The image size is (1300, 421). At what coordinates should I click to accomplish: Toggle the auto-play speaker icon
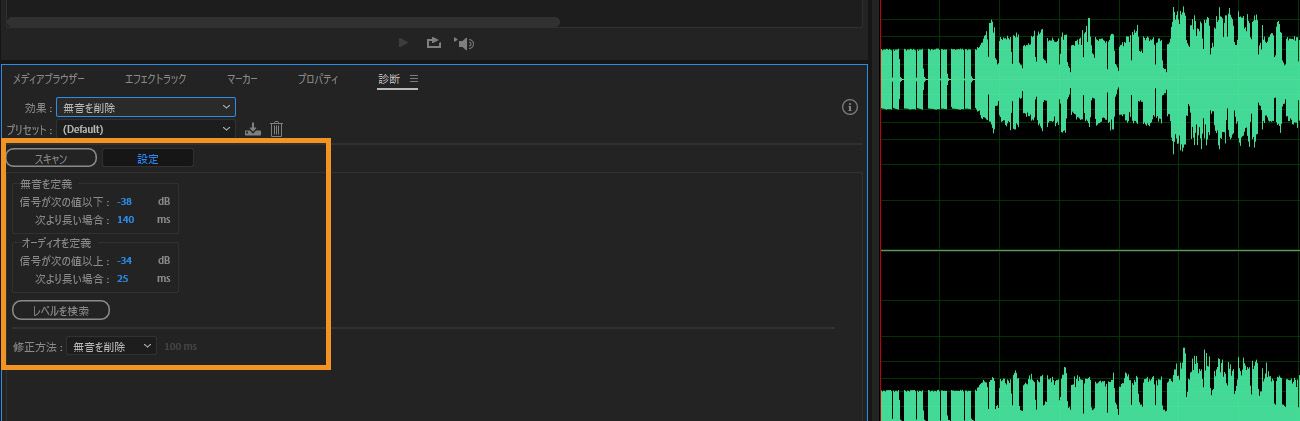[463, 43]
